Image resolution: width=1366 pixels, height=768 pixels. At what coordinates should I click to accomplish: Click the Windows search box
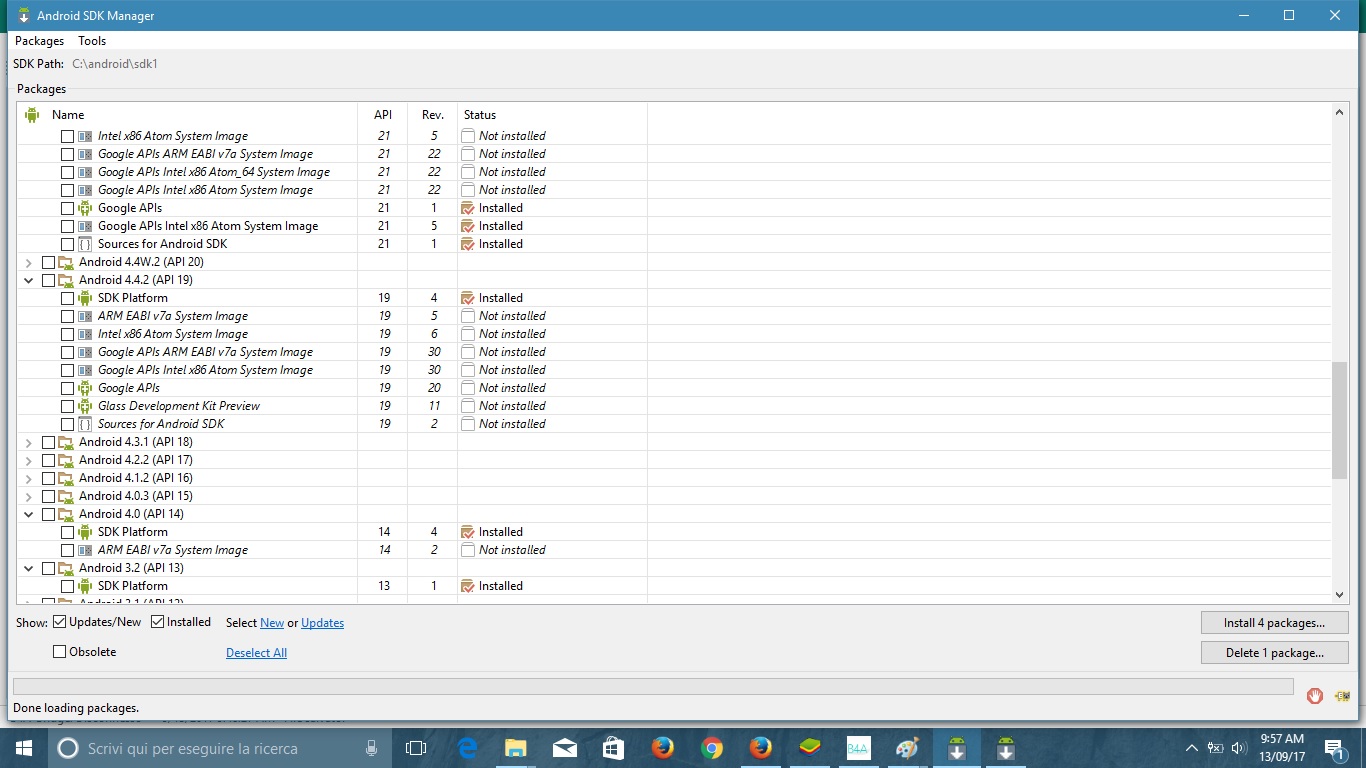(x=218, y=748)
